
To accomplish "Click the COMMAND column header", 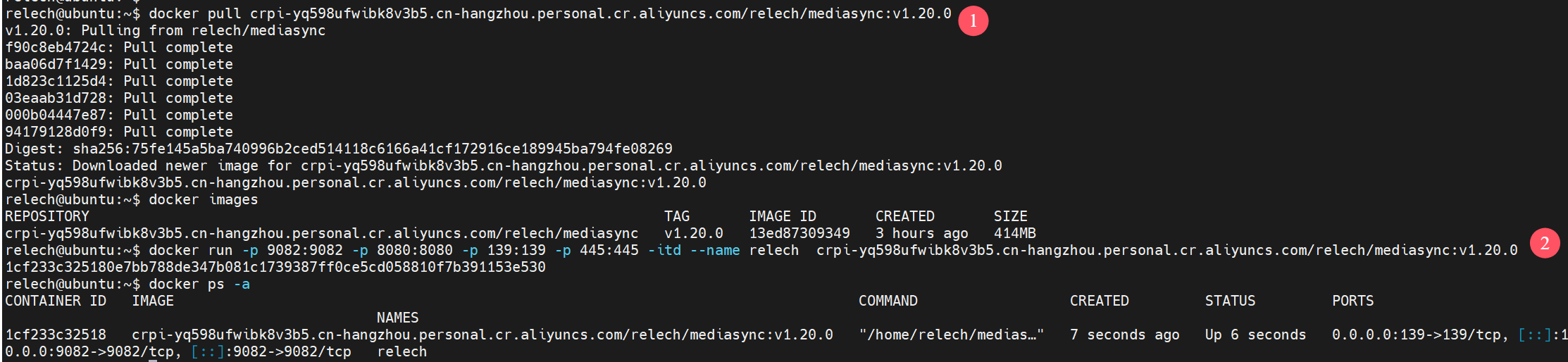I will [x=888, y=301].
